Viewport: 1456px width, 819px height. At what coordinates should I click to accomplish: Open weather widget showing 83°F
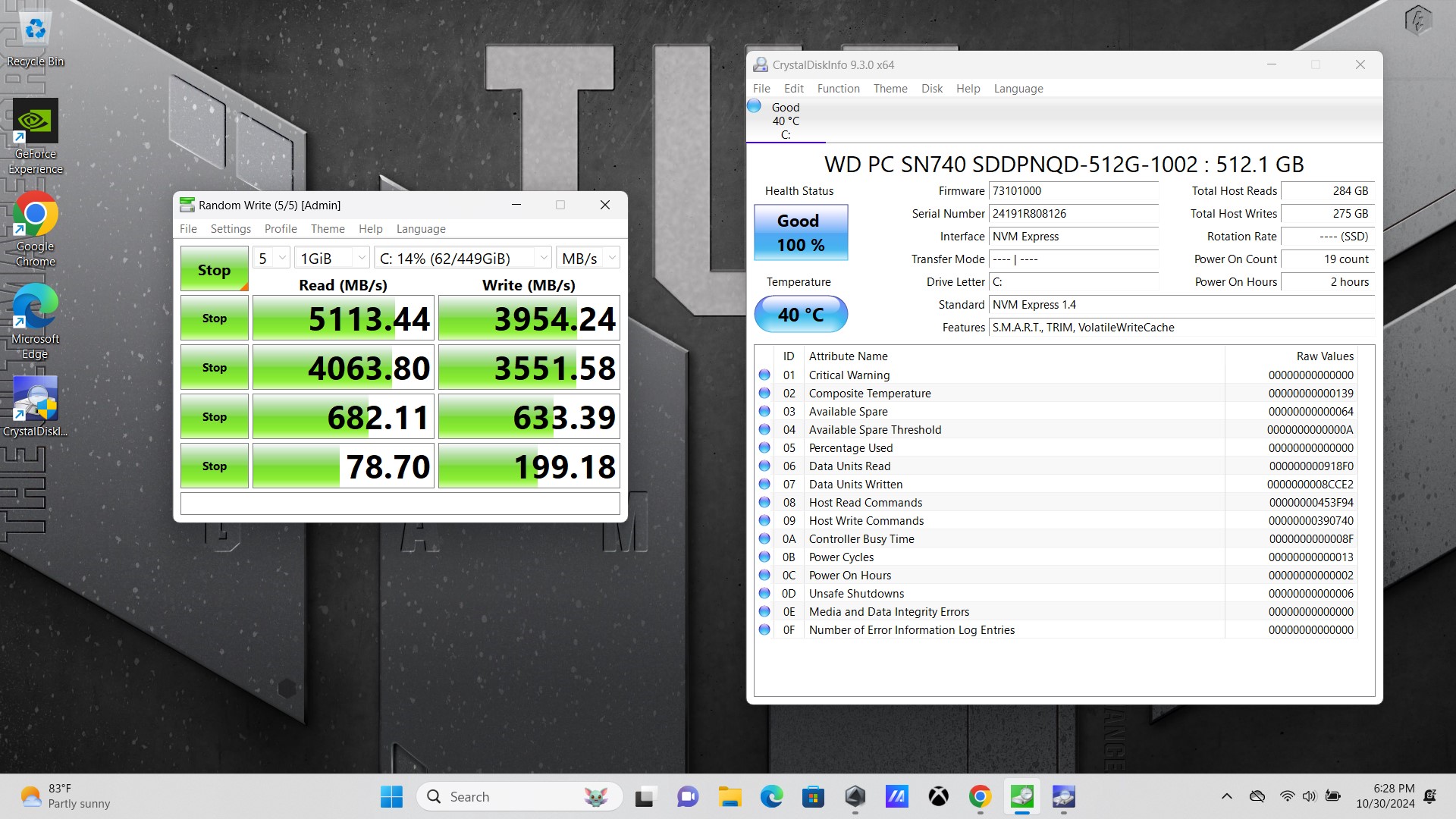(66, 796)
